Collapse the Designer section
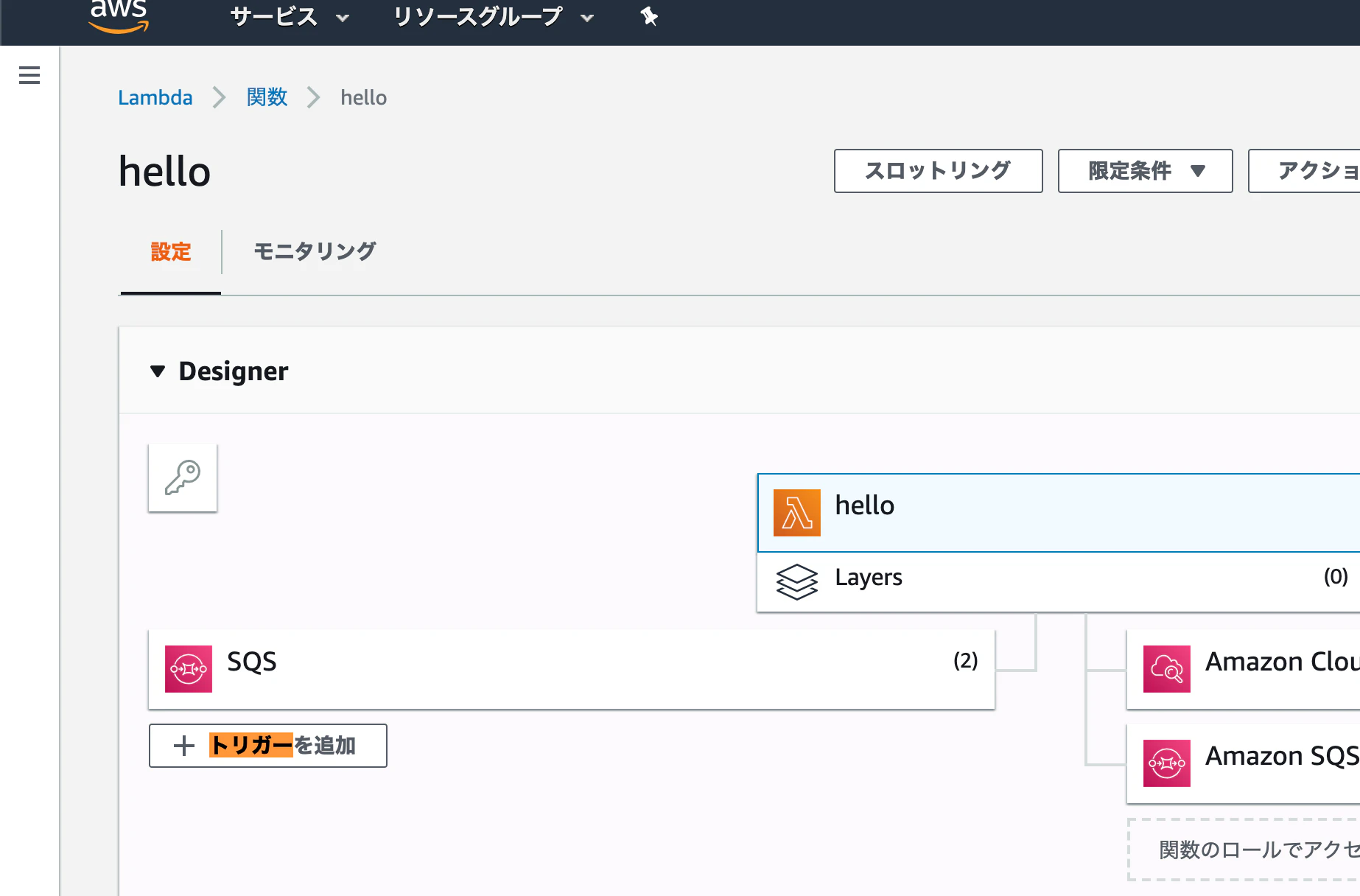The width and height of the screenshot is (1360, 896). [158, 371]
